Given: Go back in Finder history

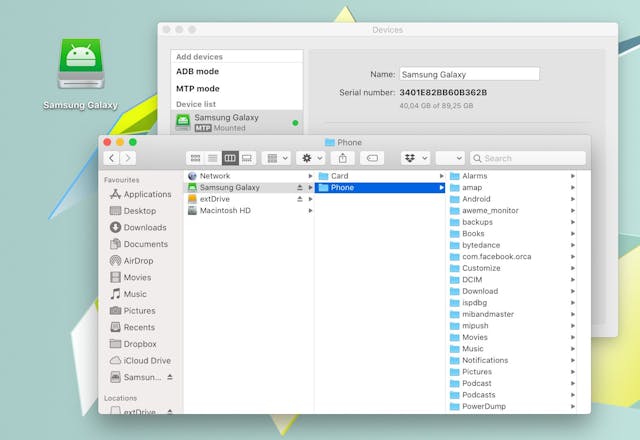Looking at the screenshot, I should (x=111, y=158).
